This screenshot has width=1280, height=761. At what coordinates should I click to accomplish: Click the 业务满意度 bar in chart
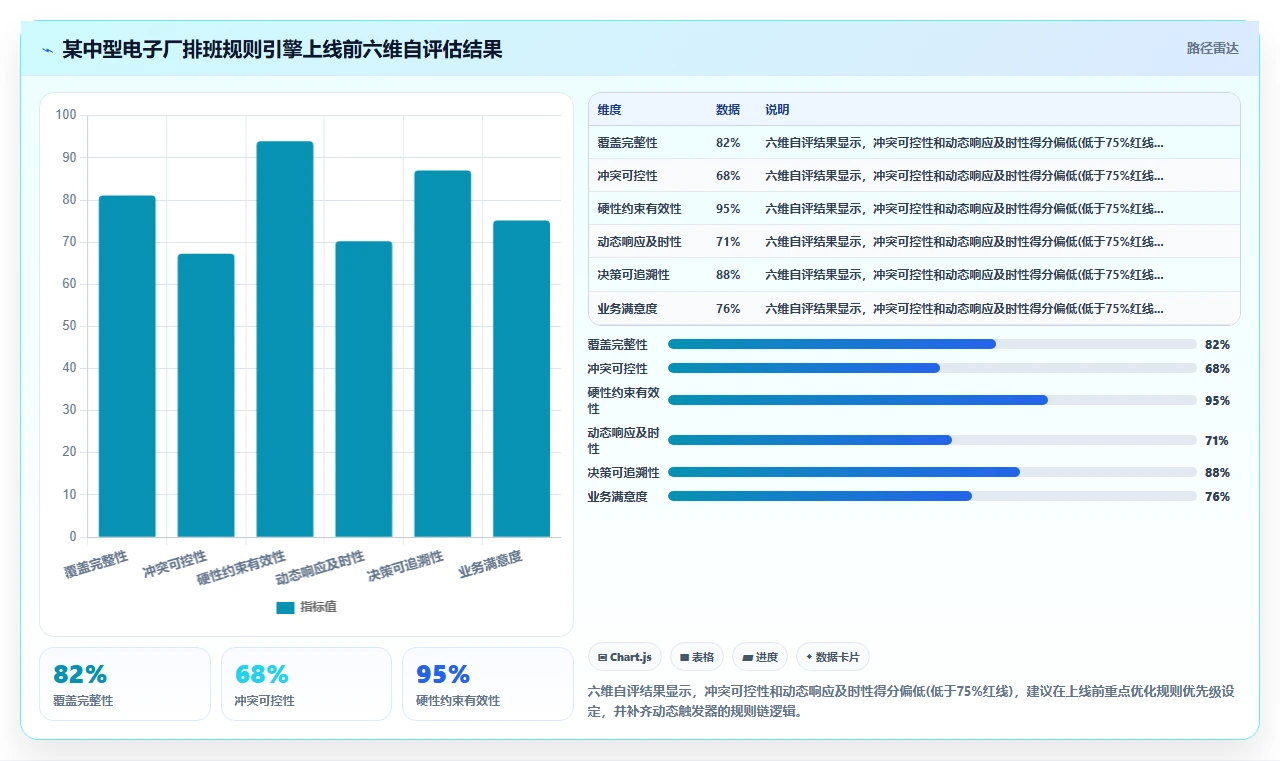[522, 379]
